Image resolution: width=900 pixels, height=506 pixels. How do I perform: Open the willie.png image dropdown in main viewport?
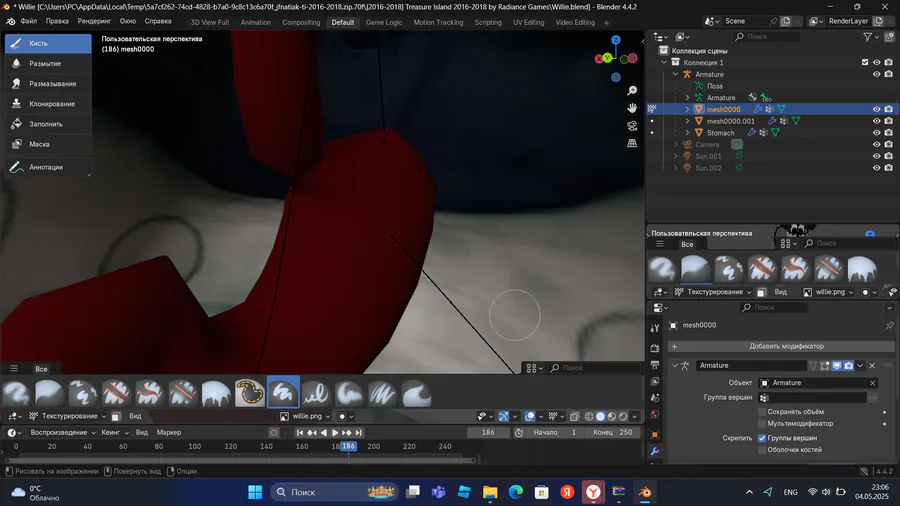click(x=306, y=416)
